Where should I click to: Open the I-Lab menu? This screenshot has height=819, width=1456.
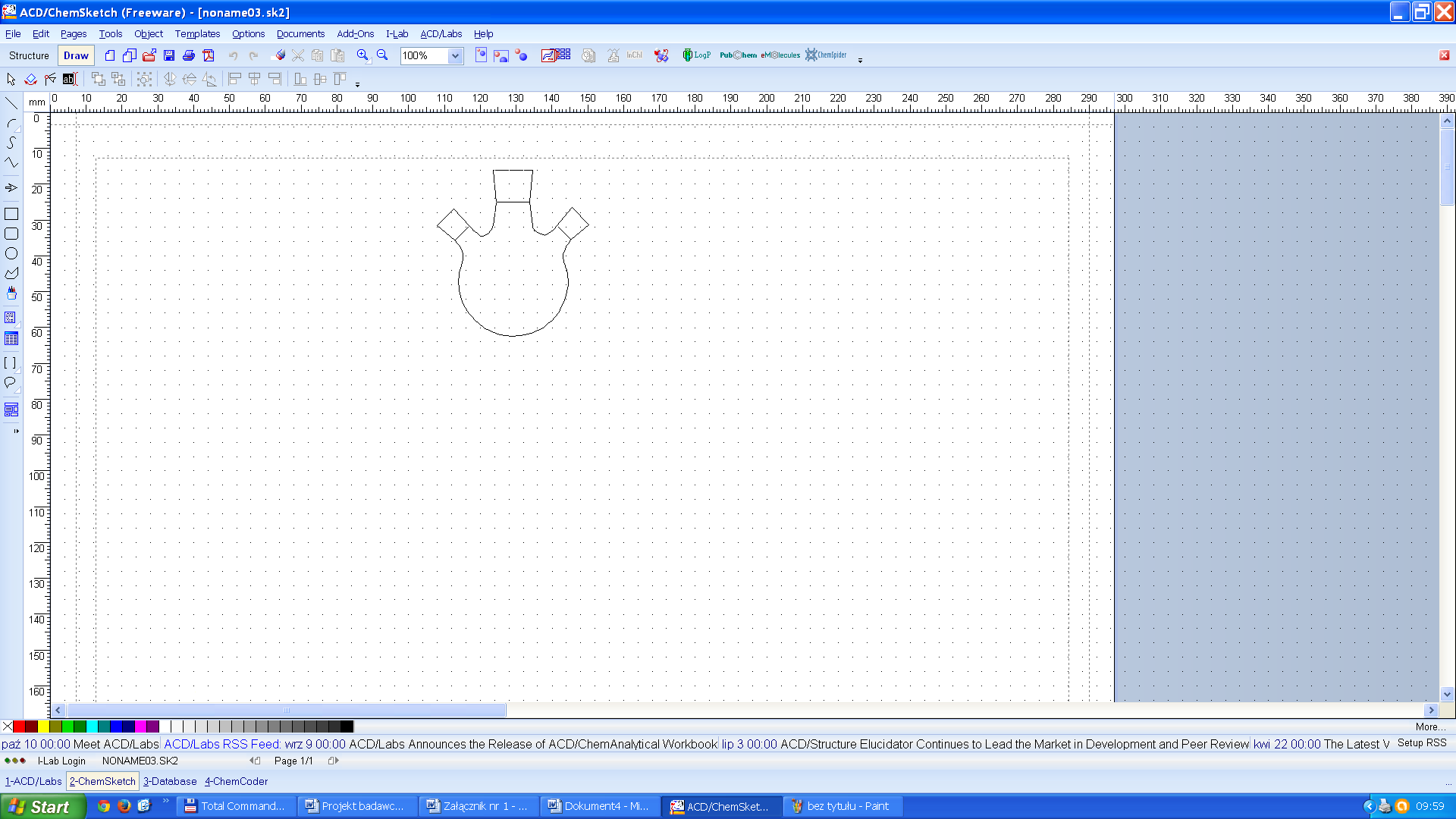[397, 34]
